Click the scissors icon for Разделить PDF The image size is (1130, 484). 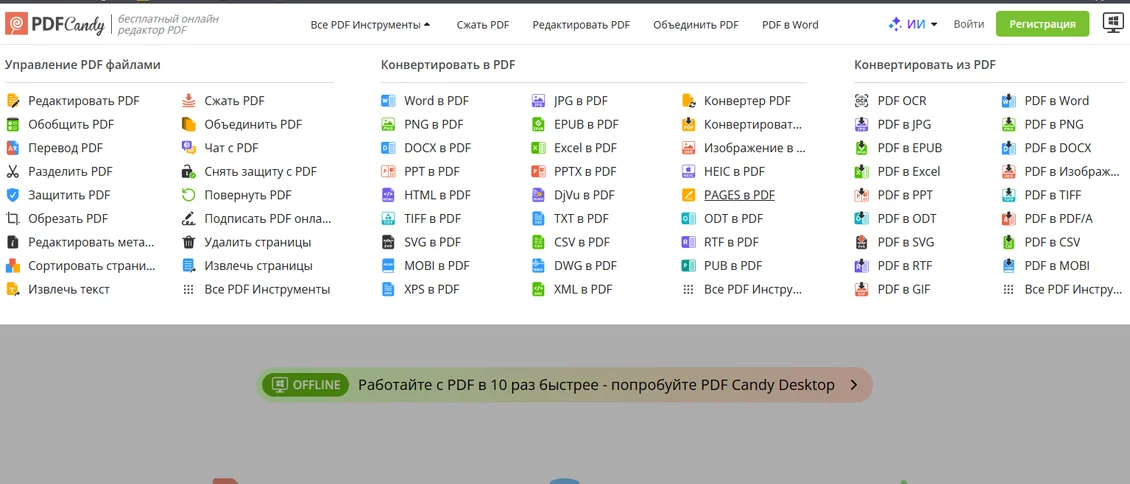point(13,171)
